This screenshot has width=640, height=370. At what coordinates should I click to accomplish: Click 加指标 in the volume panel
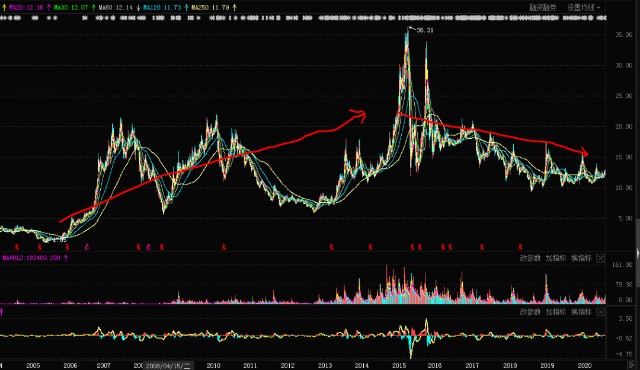(x=556, y=258)
